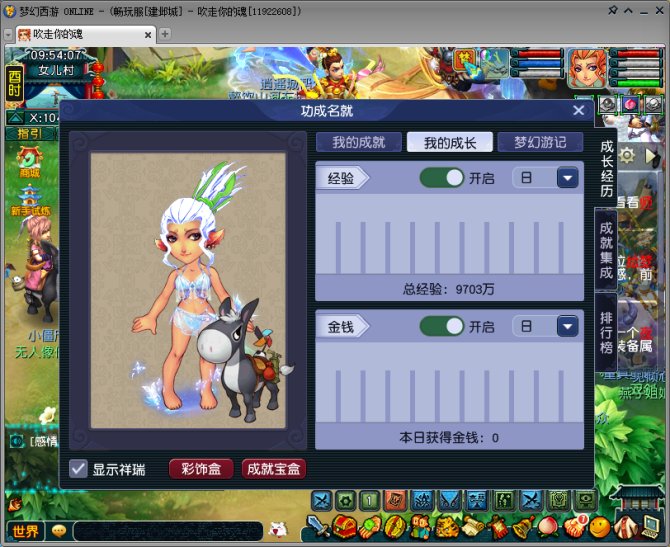
Task: Open the red treasure chest inventory icon
Action: pyautogui.click(x=345, y=527)
